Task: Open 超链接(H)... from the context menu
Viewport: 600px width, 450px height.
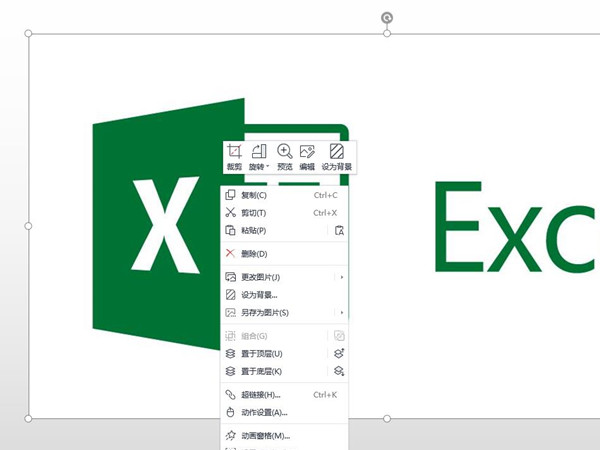Action: pos(284,395)
